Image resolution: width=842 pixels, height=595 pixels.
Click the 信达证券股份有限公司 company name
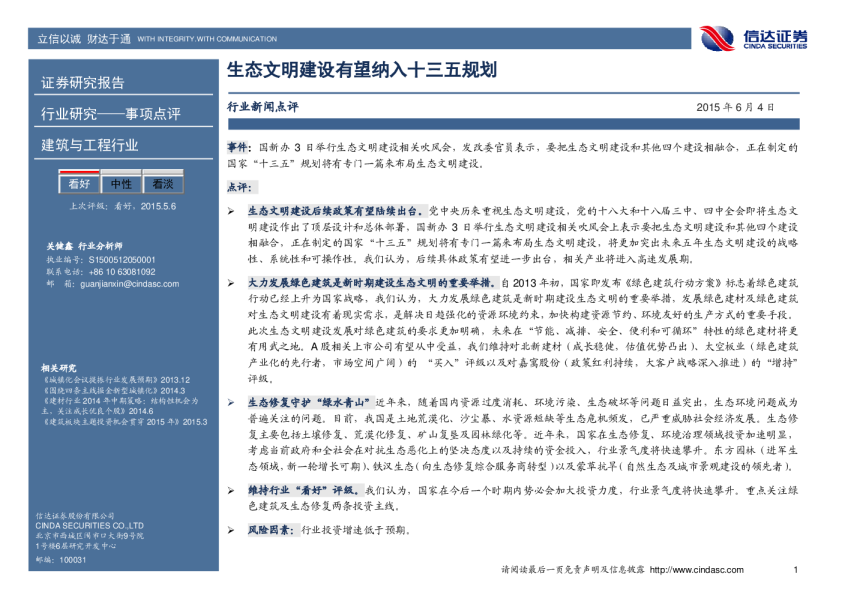(75, 516)
